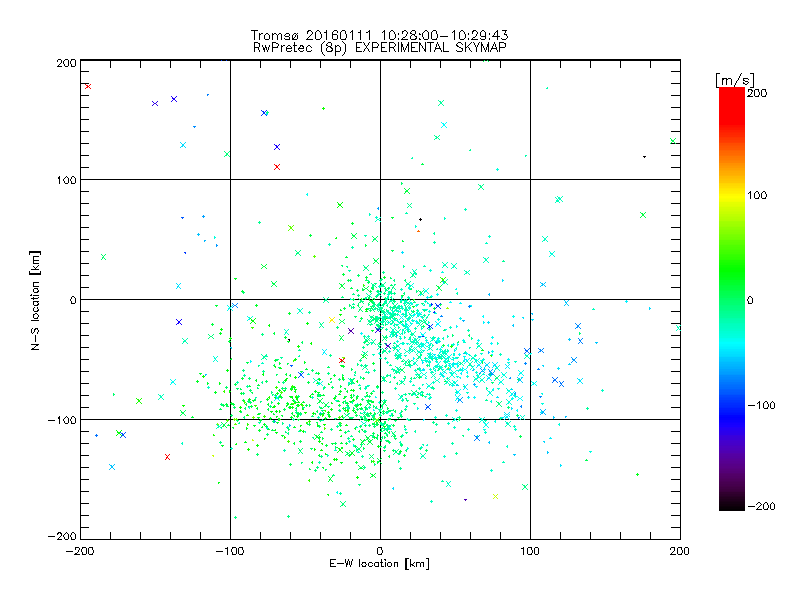Screen dimensions: 800x600
Task: Click the x-axis tick label '200'
Action: coord(680,551)
